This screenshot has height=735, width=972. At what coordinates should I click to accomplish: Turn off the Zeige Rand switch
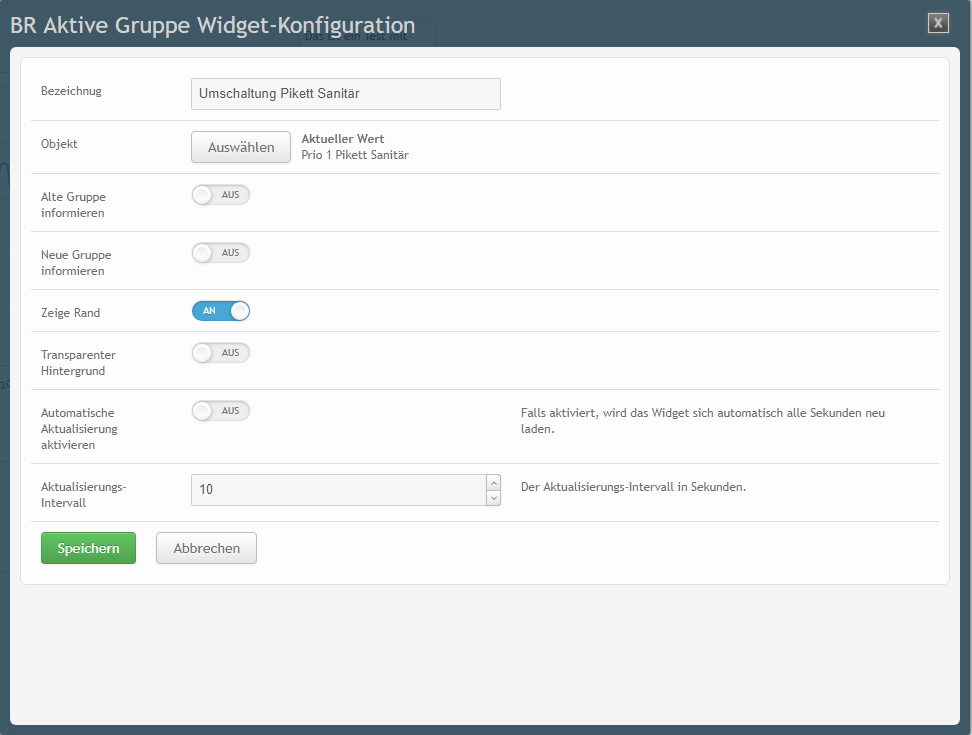click(221, 311)
